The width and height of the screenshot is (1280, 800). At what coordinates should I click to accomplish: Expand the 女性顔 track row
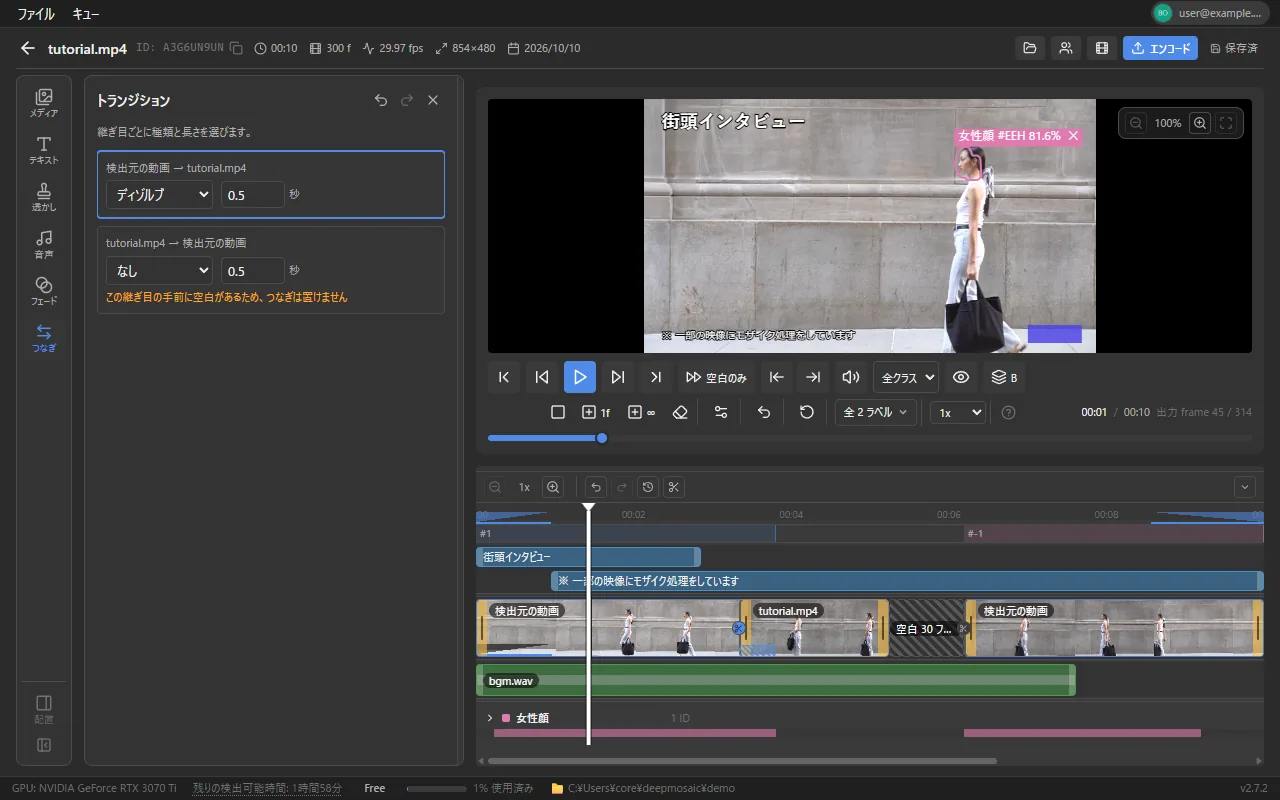pyautogui.click(x=490, y=718)
